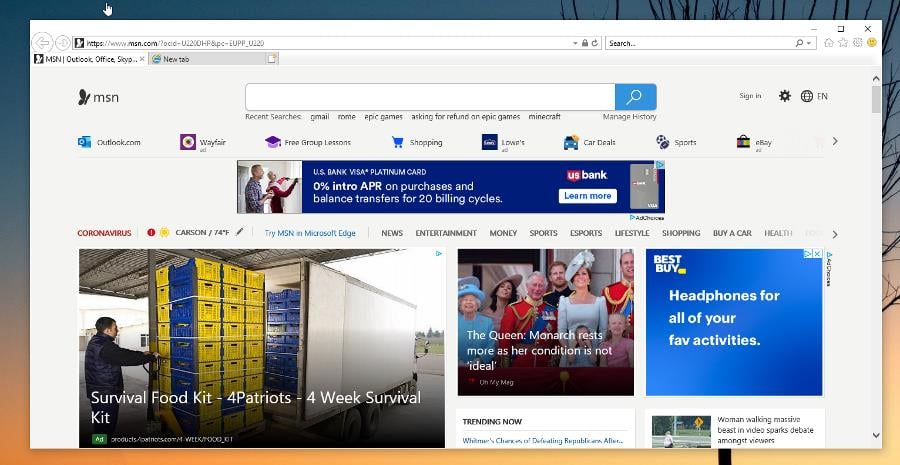The image size is (900, 465).
Task: Open the eBay shortcut
Action: coord(754,142)
